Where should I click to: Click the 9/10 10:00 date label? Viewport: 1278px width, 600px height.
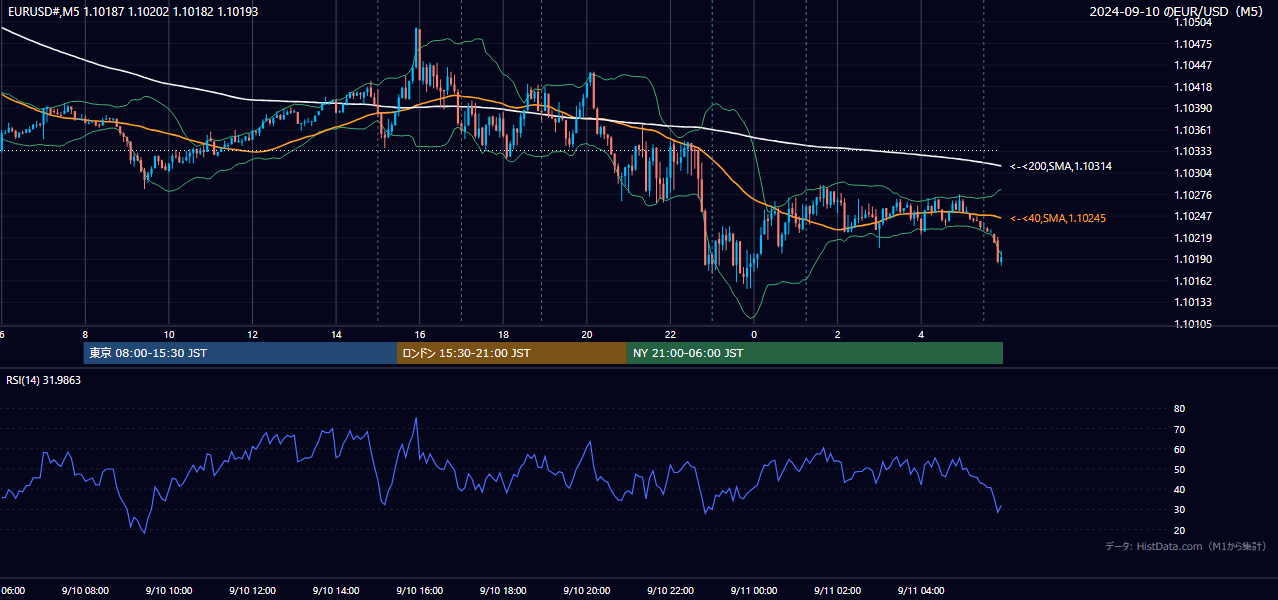(x=168, y=590)
